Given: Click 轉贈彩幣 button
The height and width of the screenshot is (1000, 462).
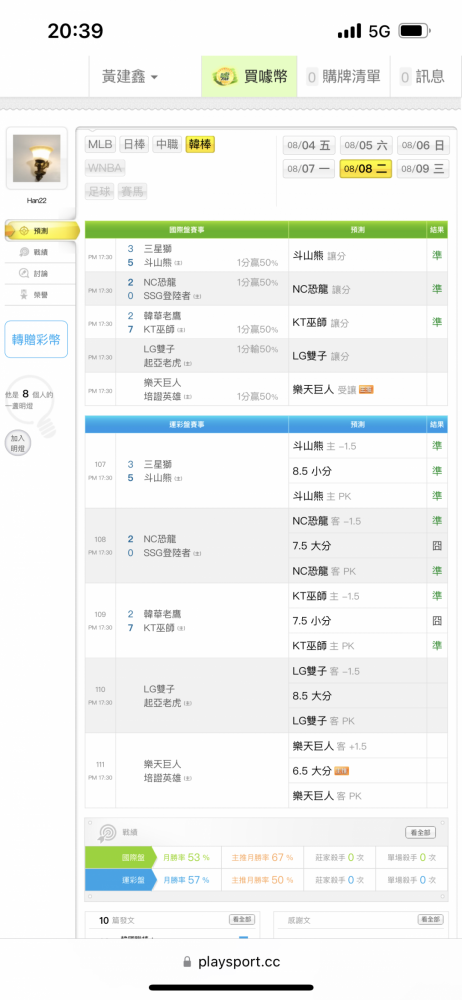Looking at the screenshot, I should pos(36,339).
